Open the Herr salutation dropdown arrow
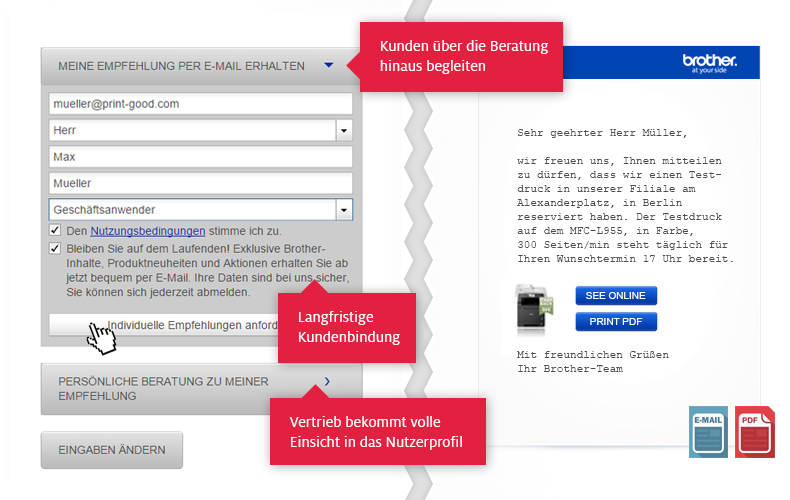This screenshot has width=790, height=500. pos(344,131)
